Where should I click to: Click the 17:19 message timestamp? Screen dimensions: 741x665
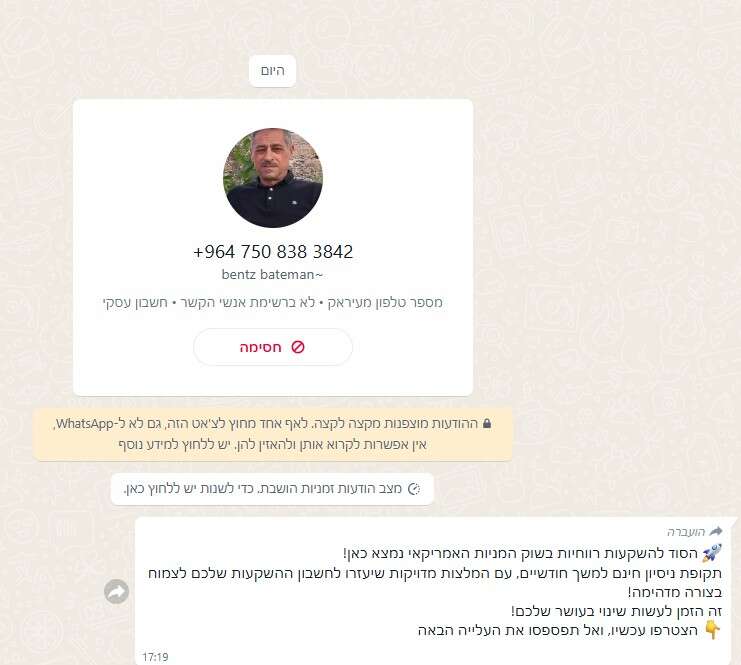pyautogui.click(x=155, y=657)
